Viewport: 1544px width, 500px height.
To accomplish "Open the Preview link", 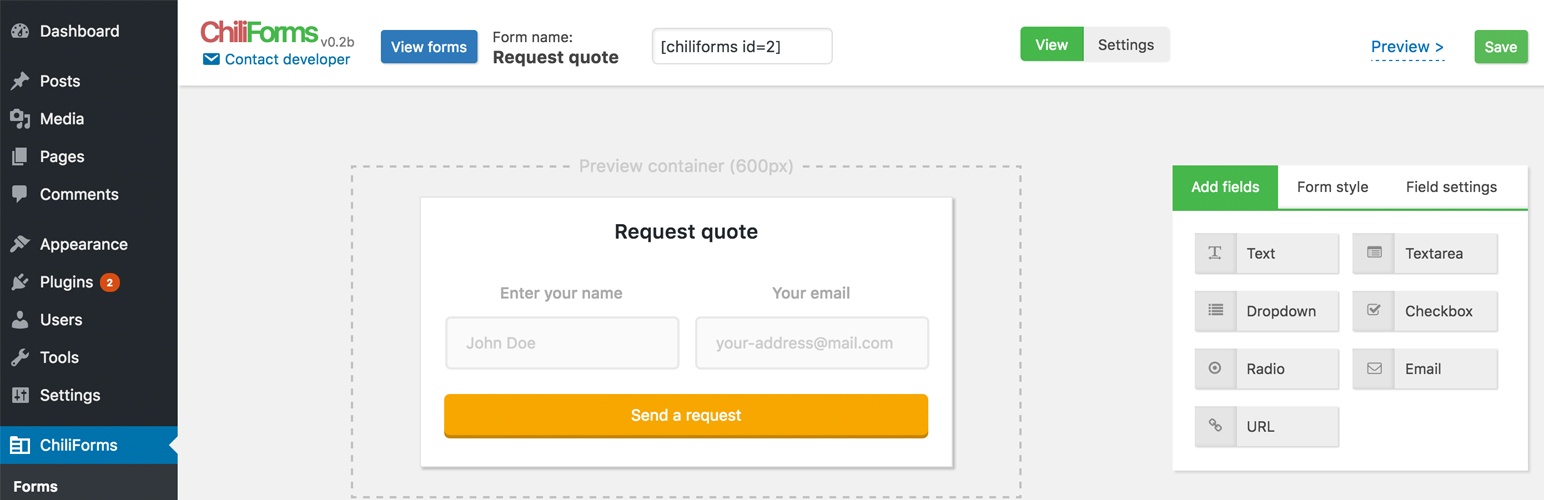I will click(x=1407, y=47).
